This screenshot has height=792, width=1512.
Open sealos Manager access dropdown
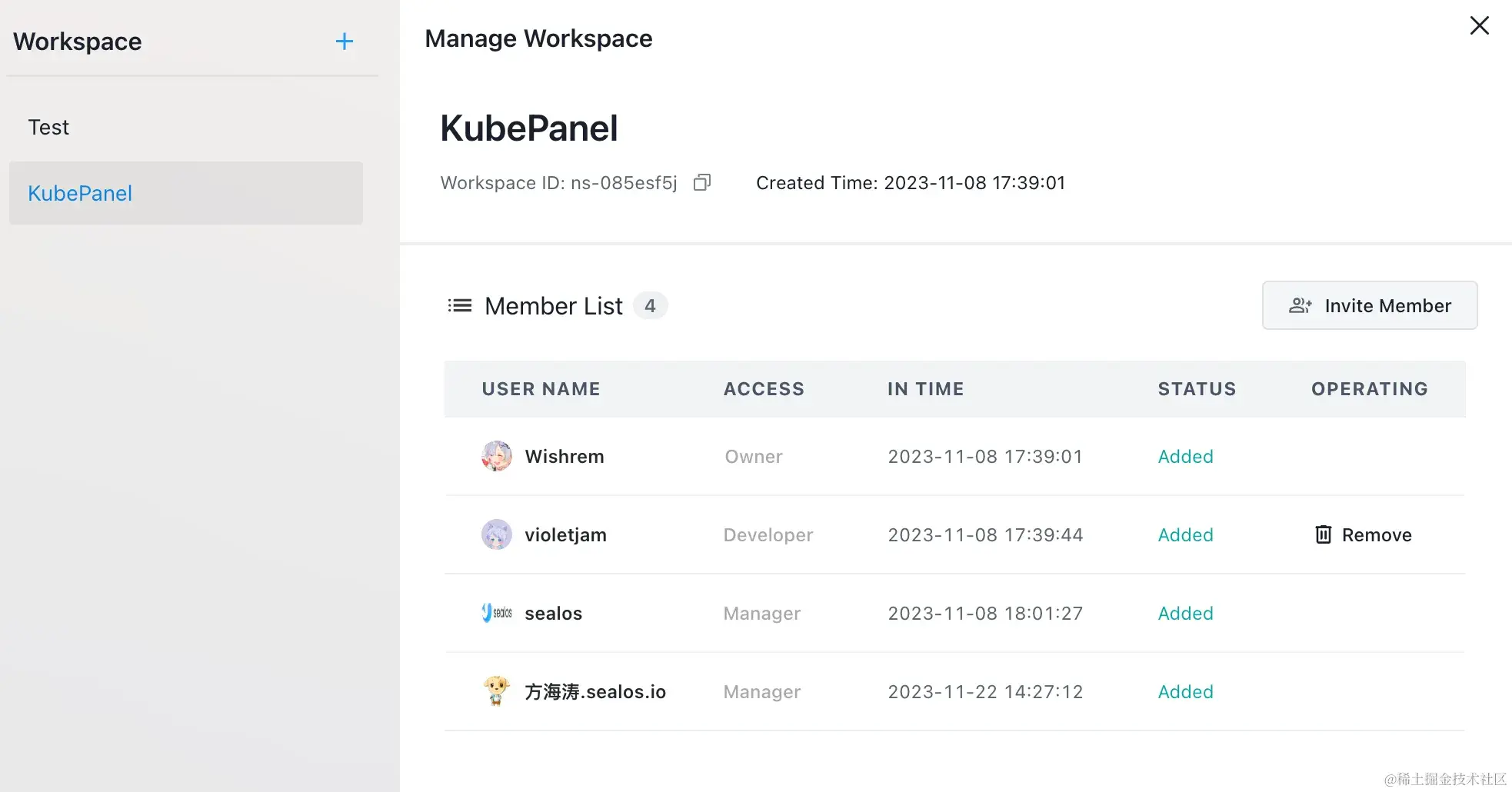coord(762,613)
